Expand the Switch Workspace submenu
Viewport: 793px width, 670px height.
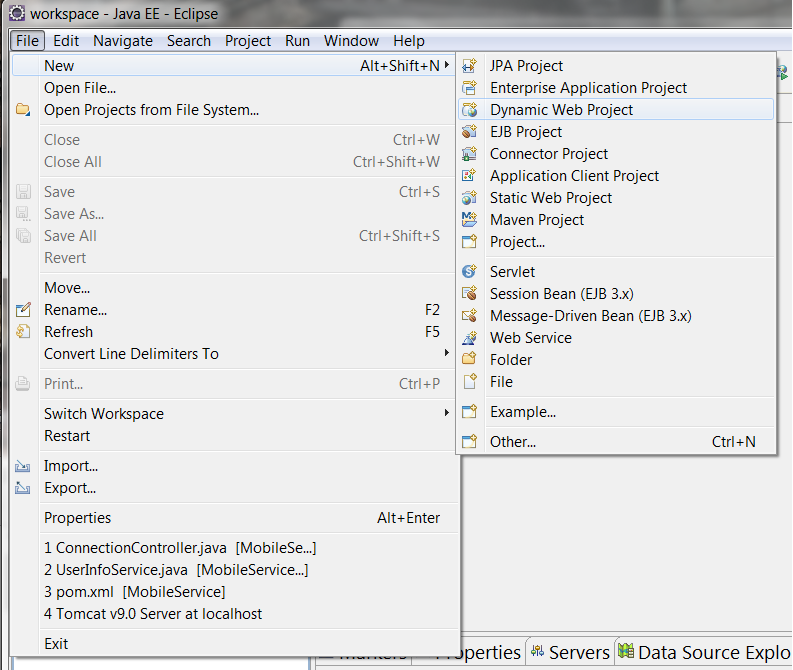[x=447, y=413]
